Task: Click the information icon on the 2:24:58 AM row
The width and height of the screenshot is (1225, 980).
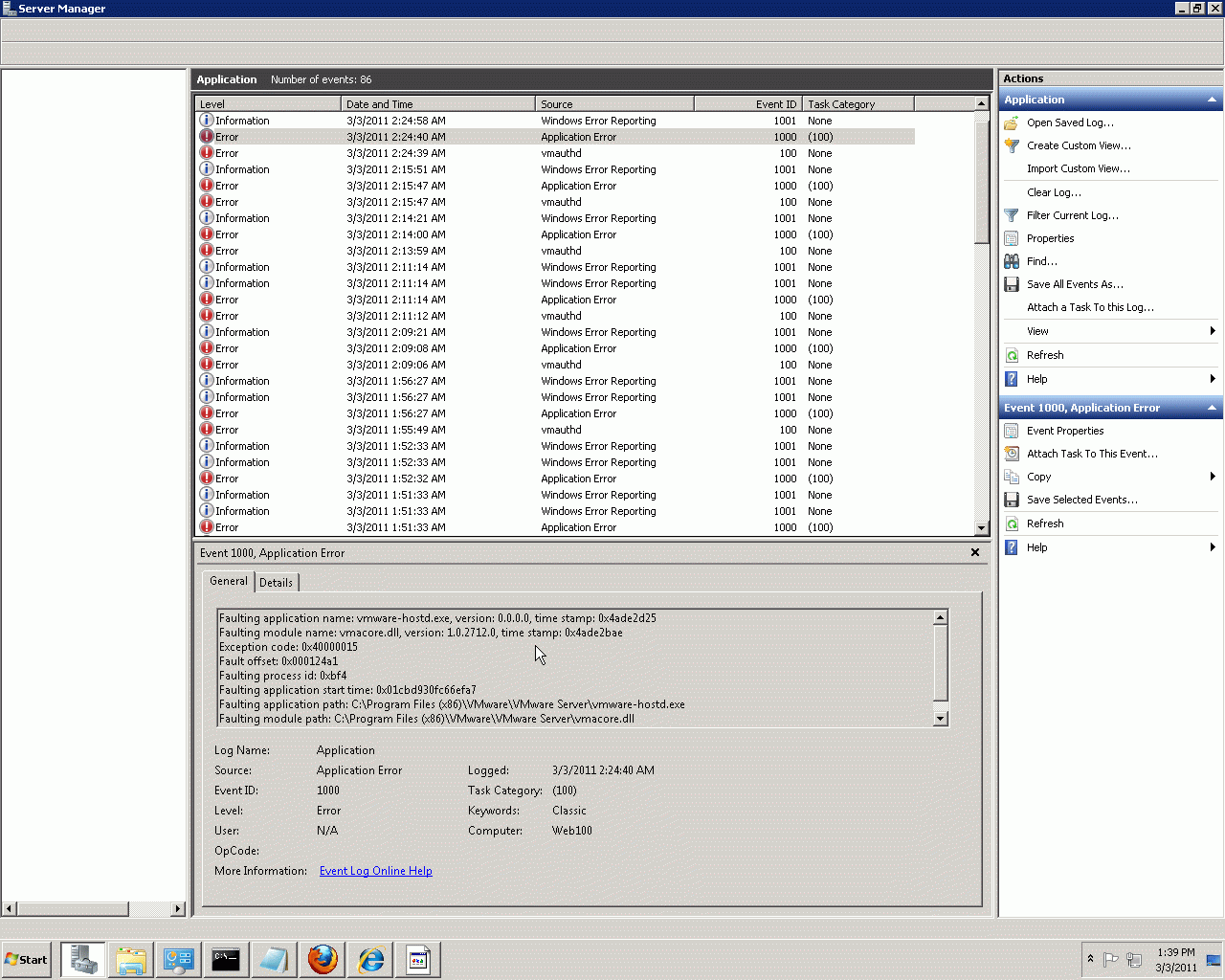Action: 206,121
